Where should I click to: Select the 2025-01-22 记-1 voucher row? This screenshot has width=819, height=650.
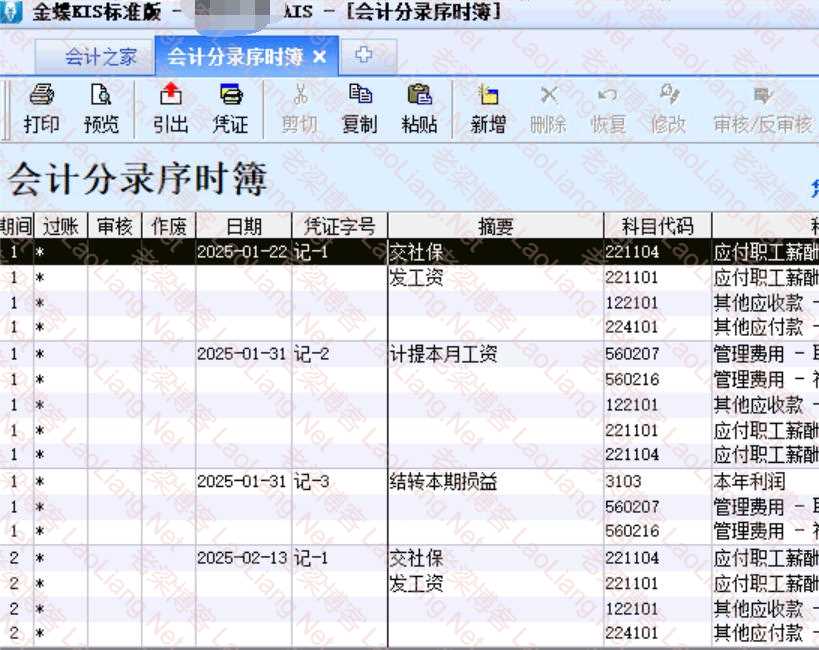pyautogui.click(x=340, y=252)
